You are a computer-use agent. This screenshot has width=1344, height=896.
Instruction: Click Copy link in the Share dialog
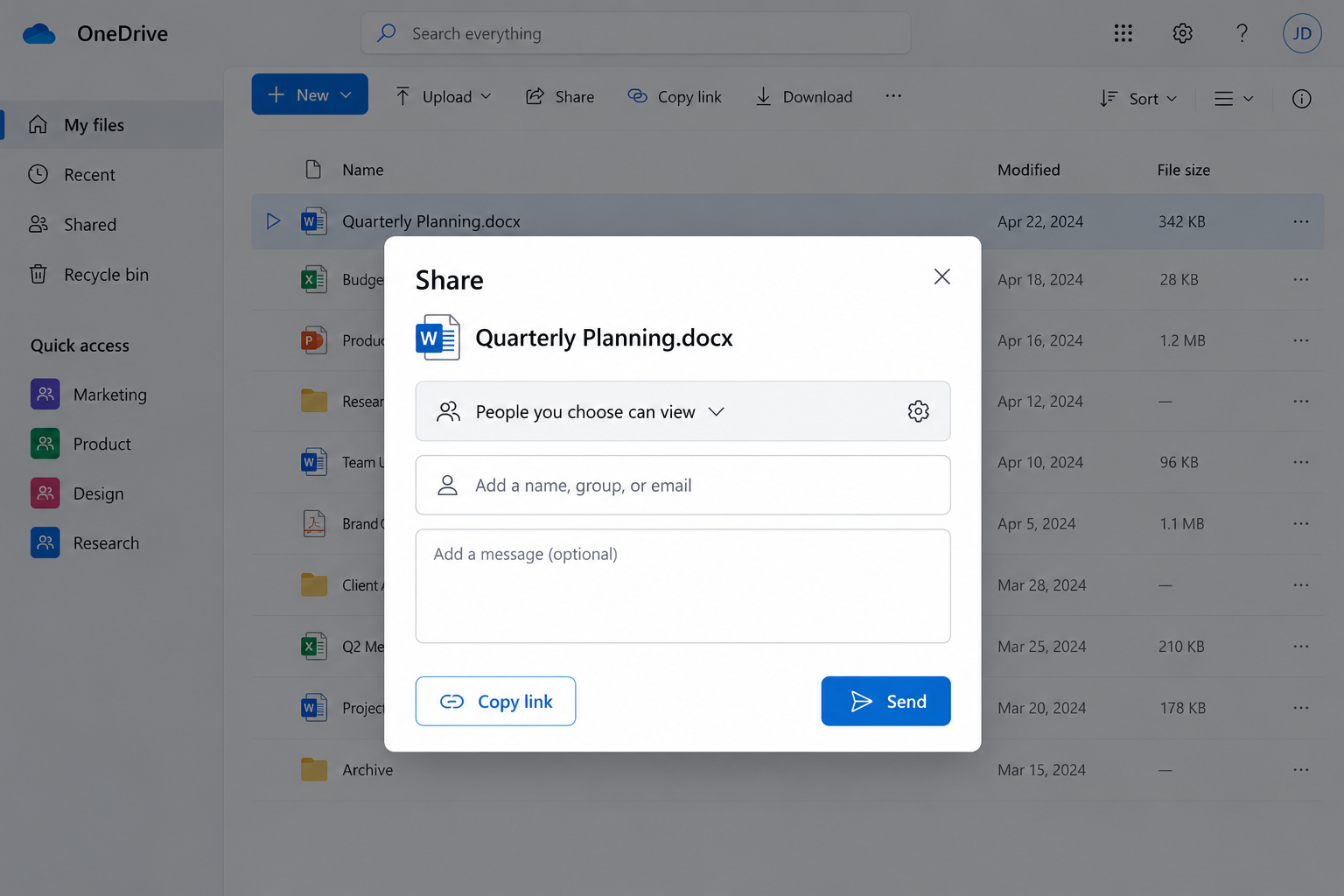point(495,701)
